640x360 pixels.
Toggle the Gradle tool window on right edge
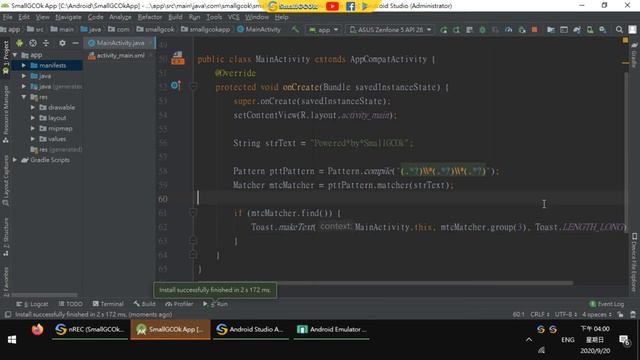pyautogui.click(x=634, y=55)
